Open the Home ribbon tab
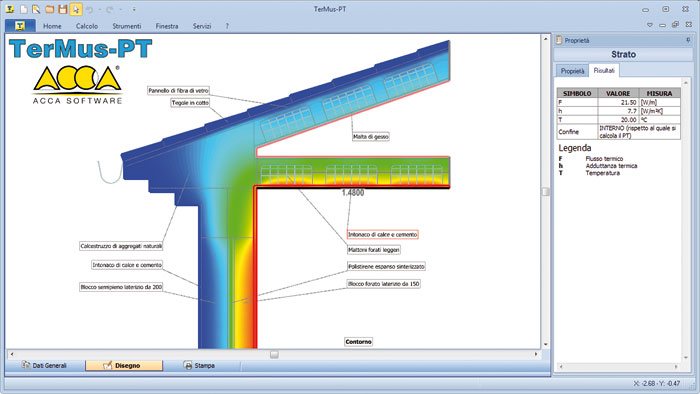 coord(52,26)
